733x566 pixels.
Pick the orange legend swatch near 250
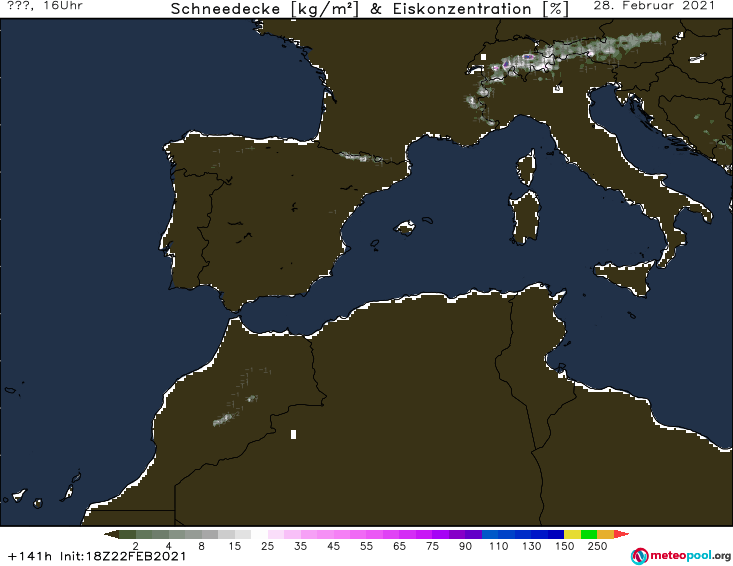click(x=605, y=534)
